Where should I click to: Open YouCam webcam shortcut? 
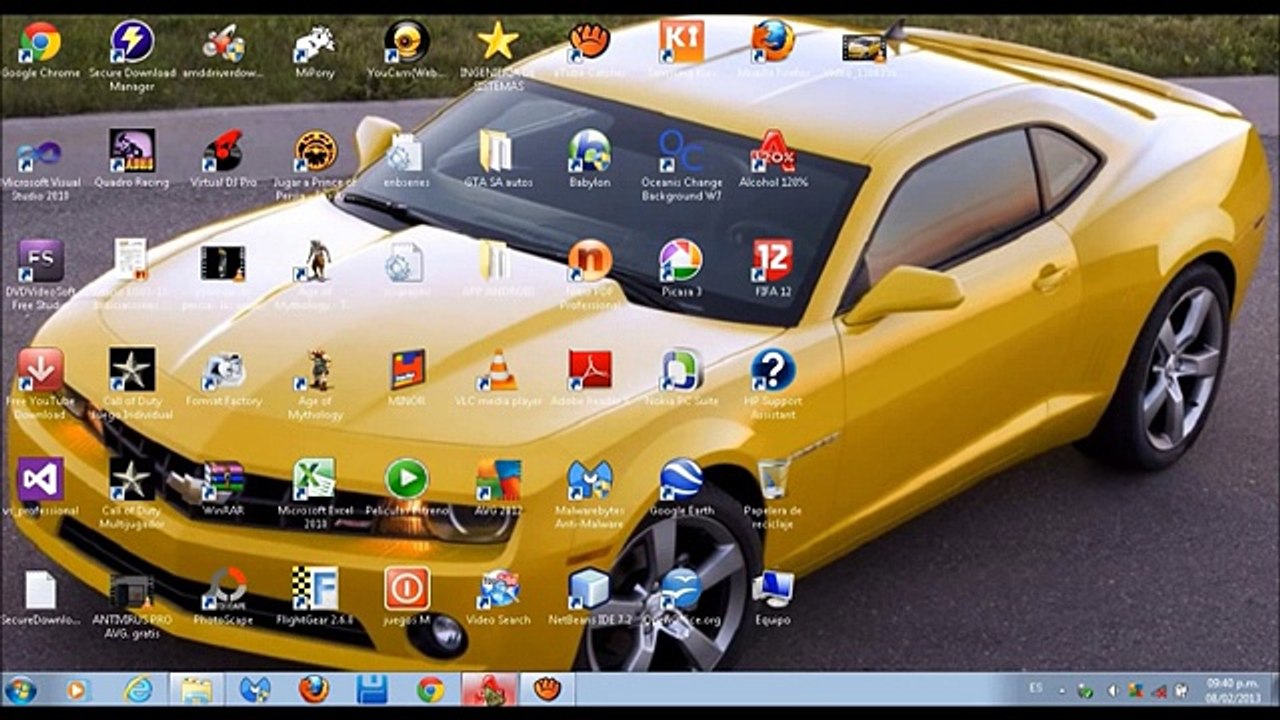point(406,42)
